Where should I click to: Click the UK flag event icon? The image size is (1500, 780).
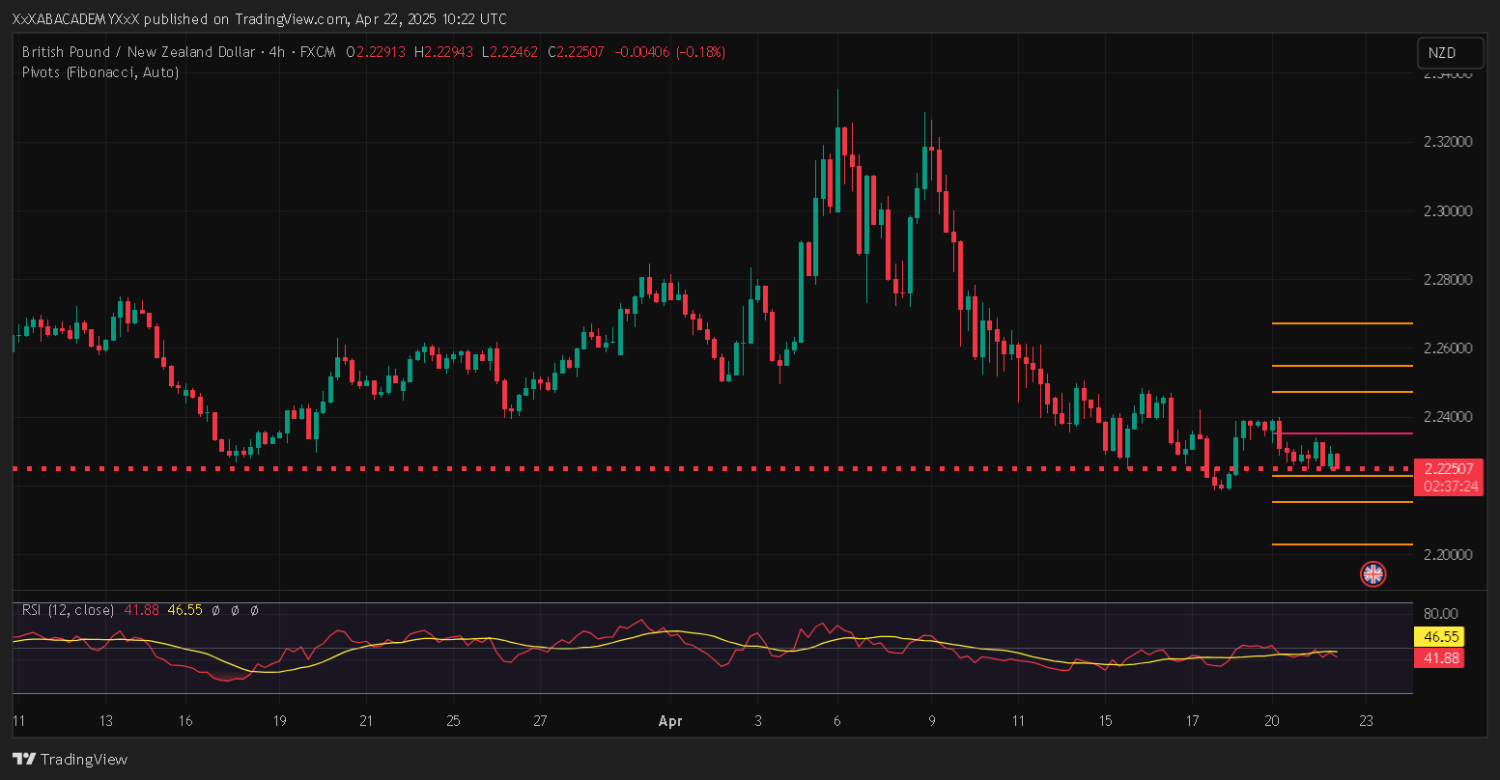(x=1373, y=573)
